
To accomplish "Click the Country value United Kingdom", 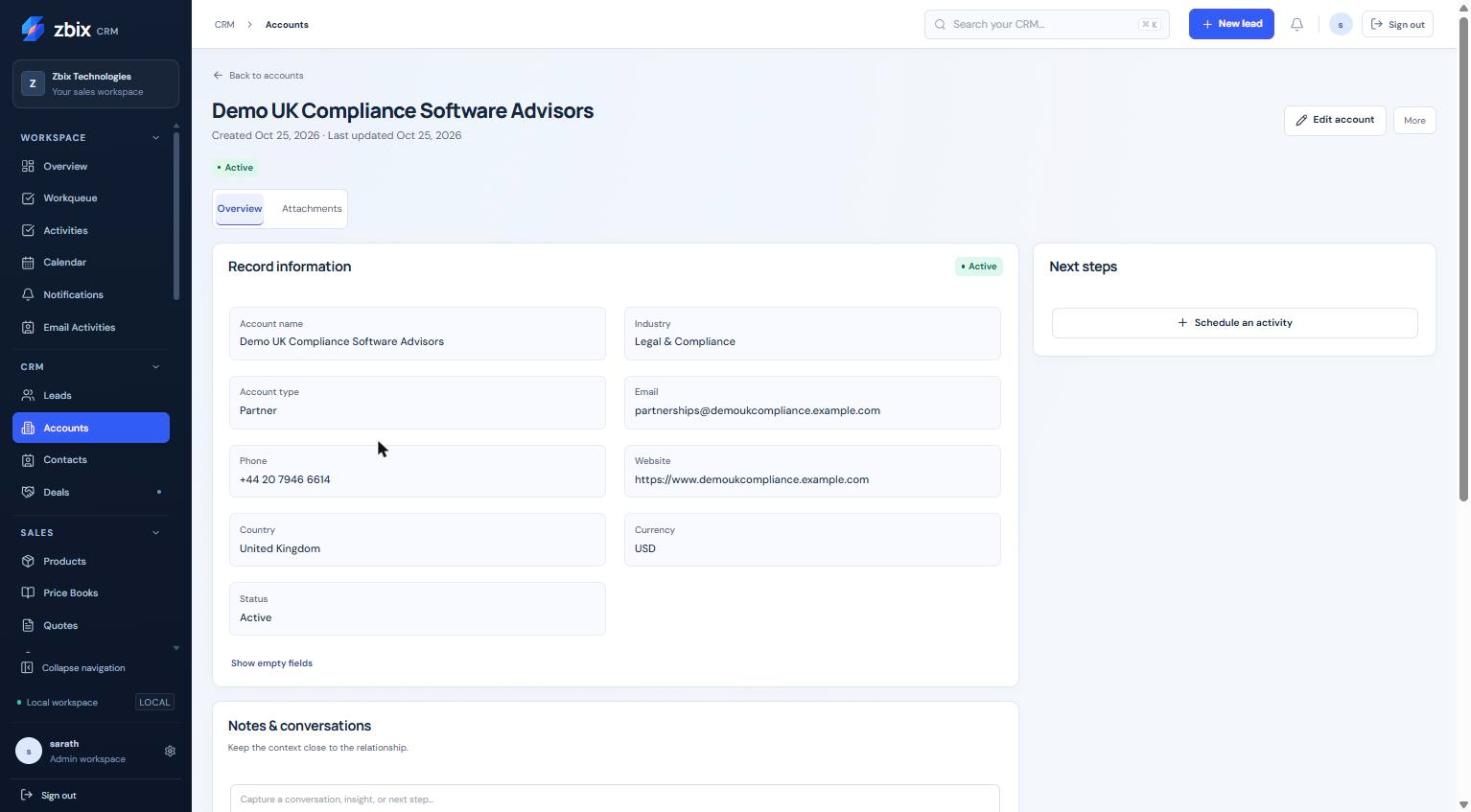I will (280, 548).
